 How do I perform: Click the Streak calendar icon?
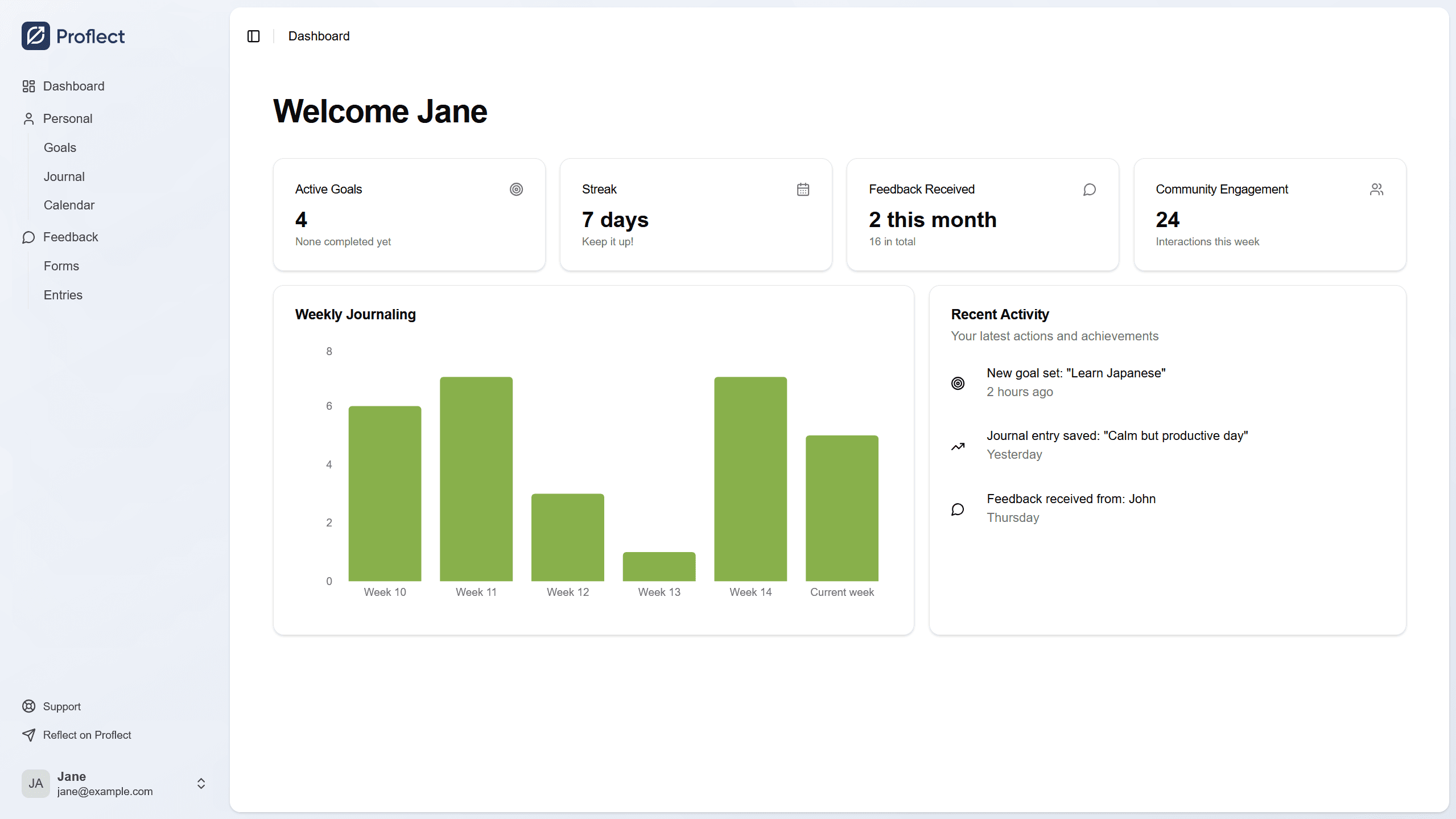[803, 190]
